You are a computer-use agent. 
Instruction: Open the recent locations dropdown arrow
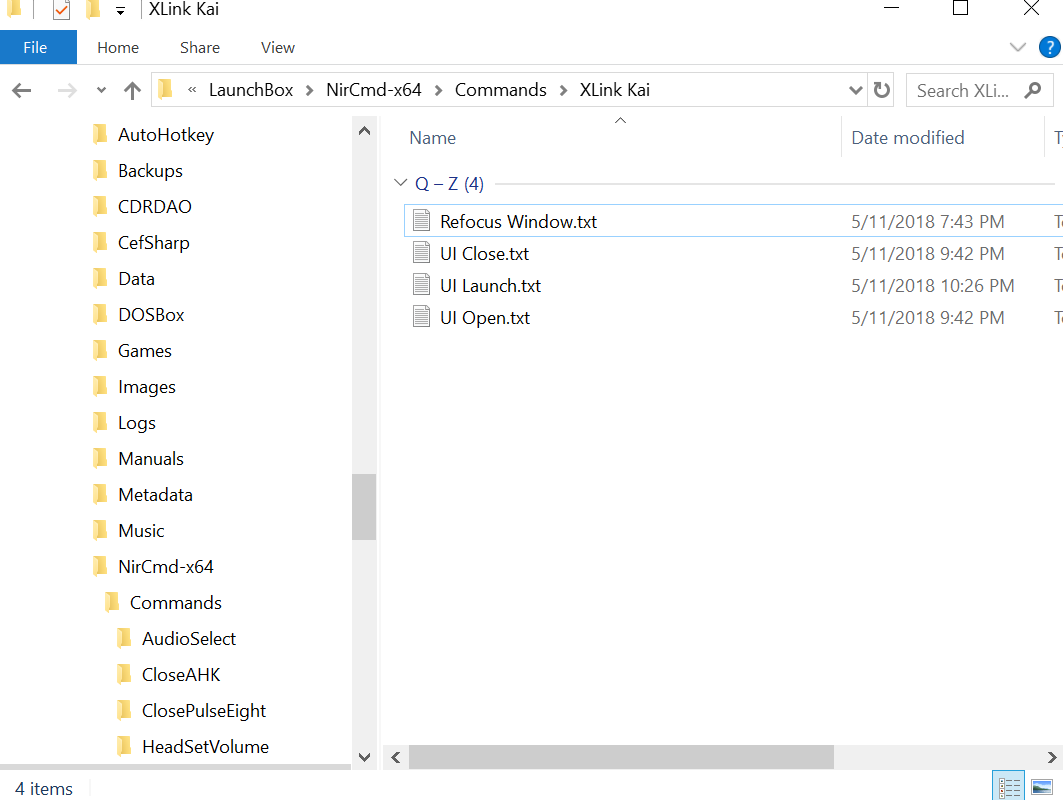pos(101,90)
